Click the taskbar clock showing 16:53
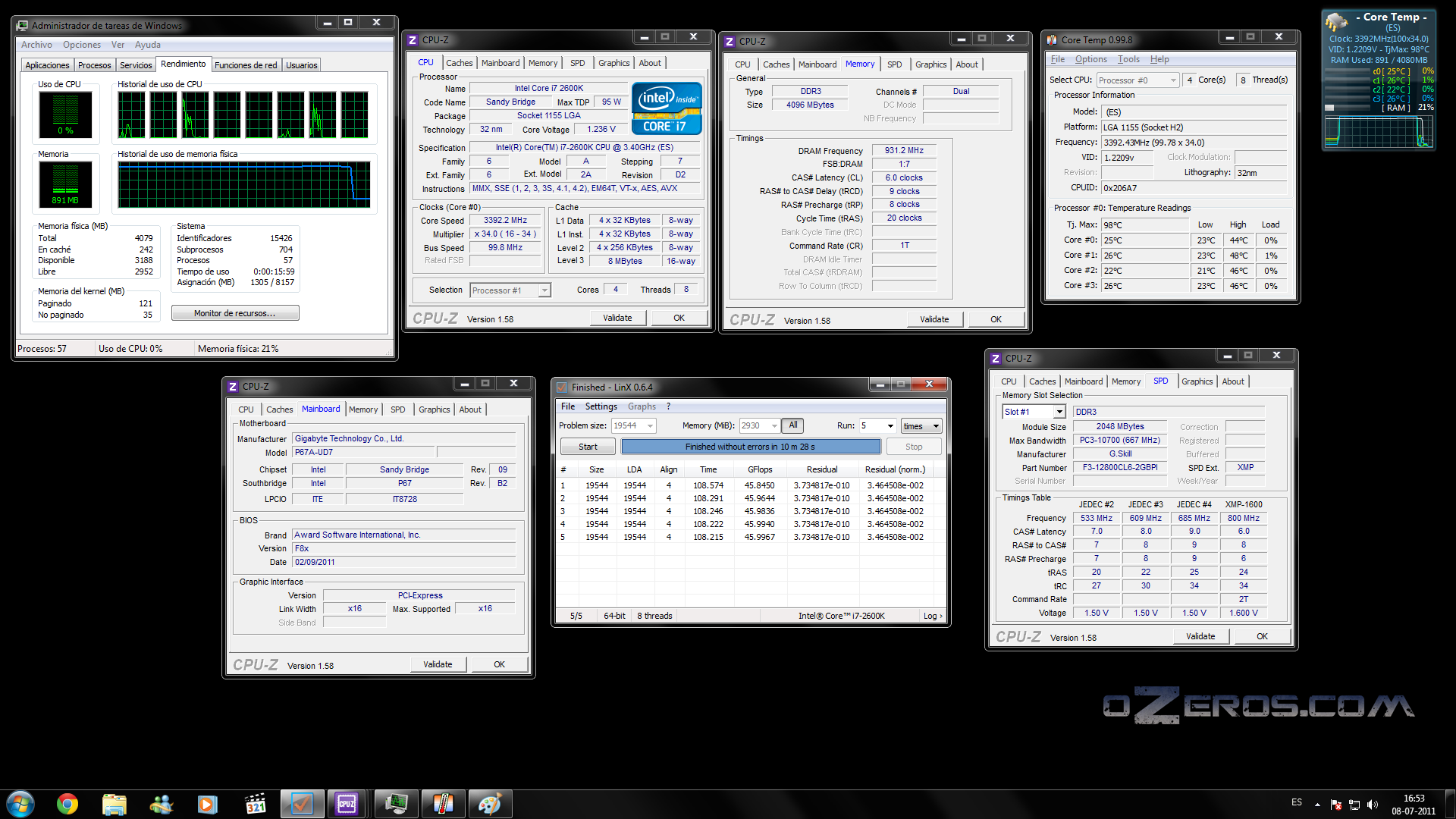This screenshot has width=1456, height=819. pyautogui.click(x=1414, y=805)
